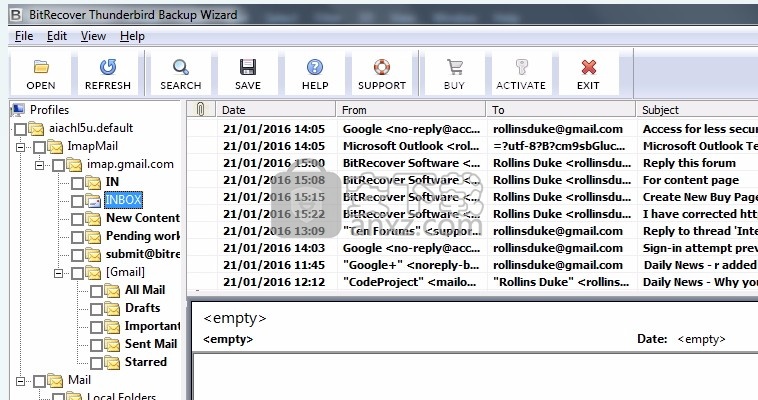Click the ImapMail folder icon
The image size is (758, 400).
click(x=55, y=147)
